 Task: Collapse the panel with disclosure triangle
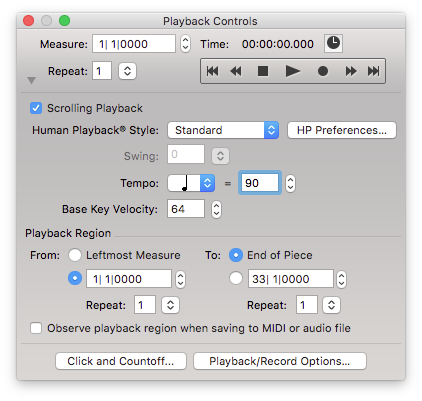pos(32,80)
